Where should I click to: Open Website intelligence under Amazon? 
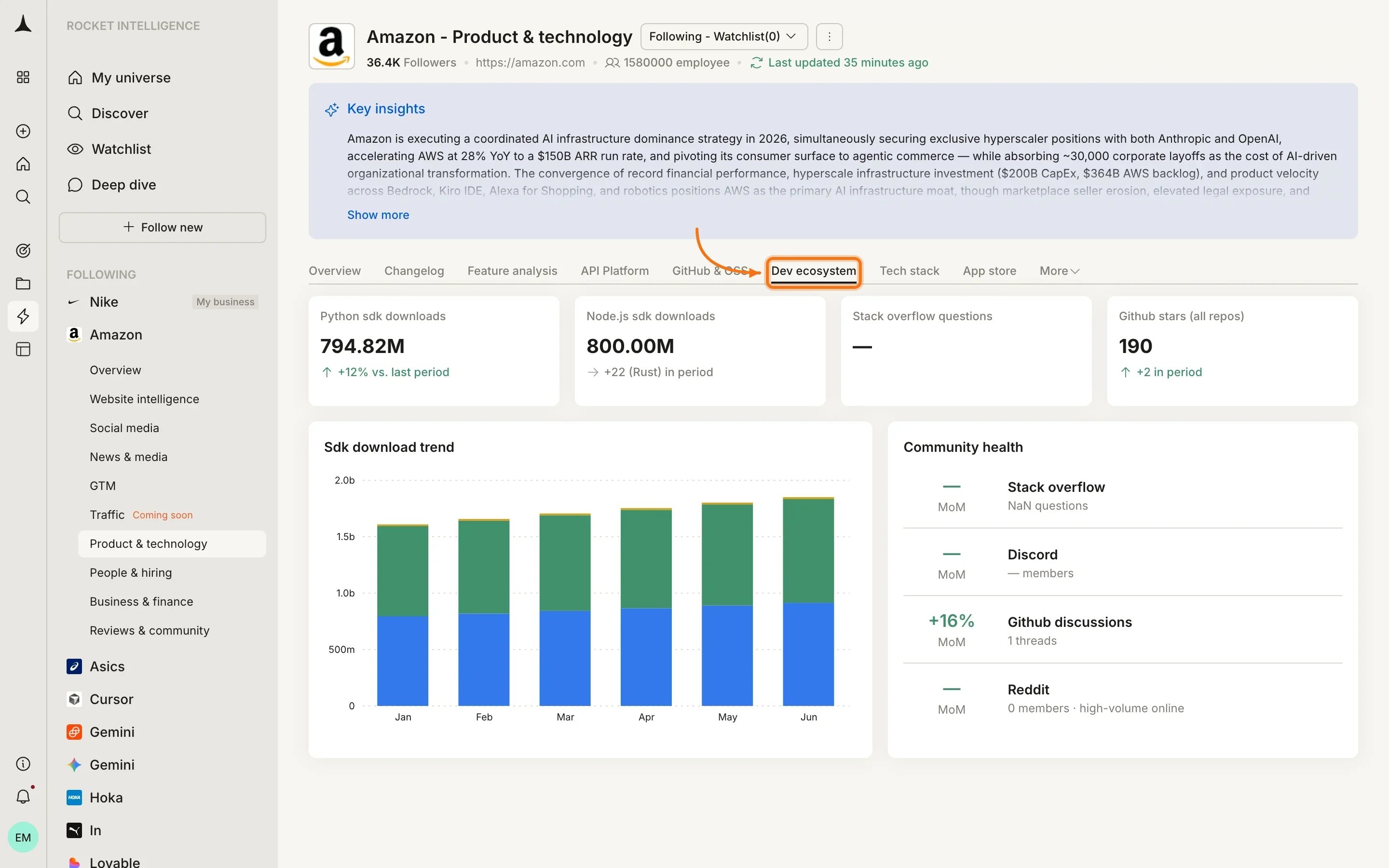(x=144, y=399)
